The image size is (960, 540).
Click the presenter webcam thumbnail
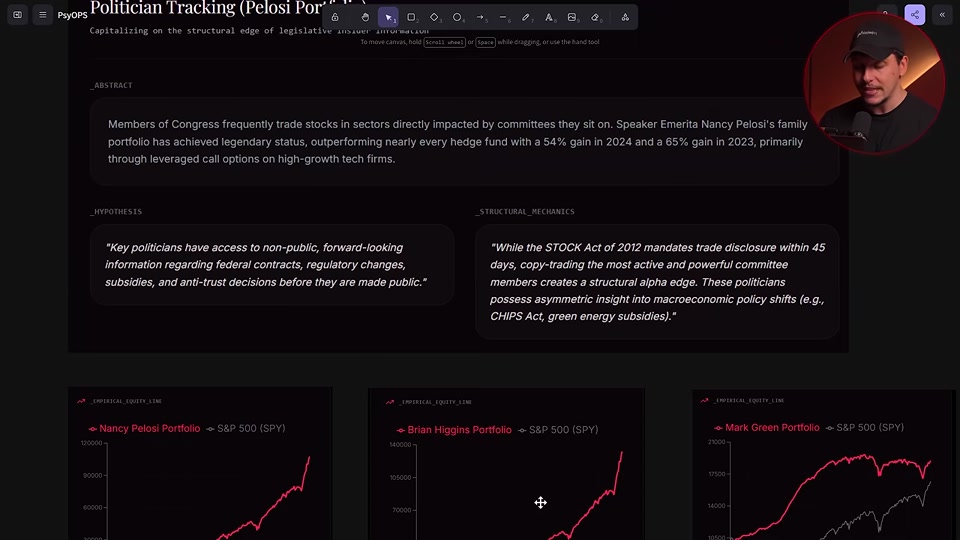coord(874,83)
